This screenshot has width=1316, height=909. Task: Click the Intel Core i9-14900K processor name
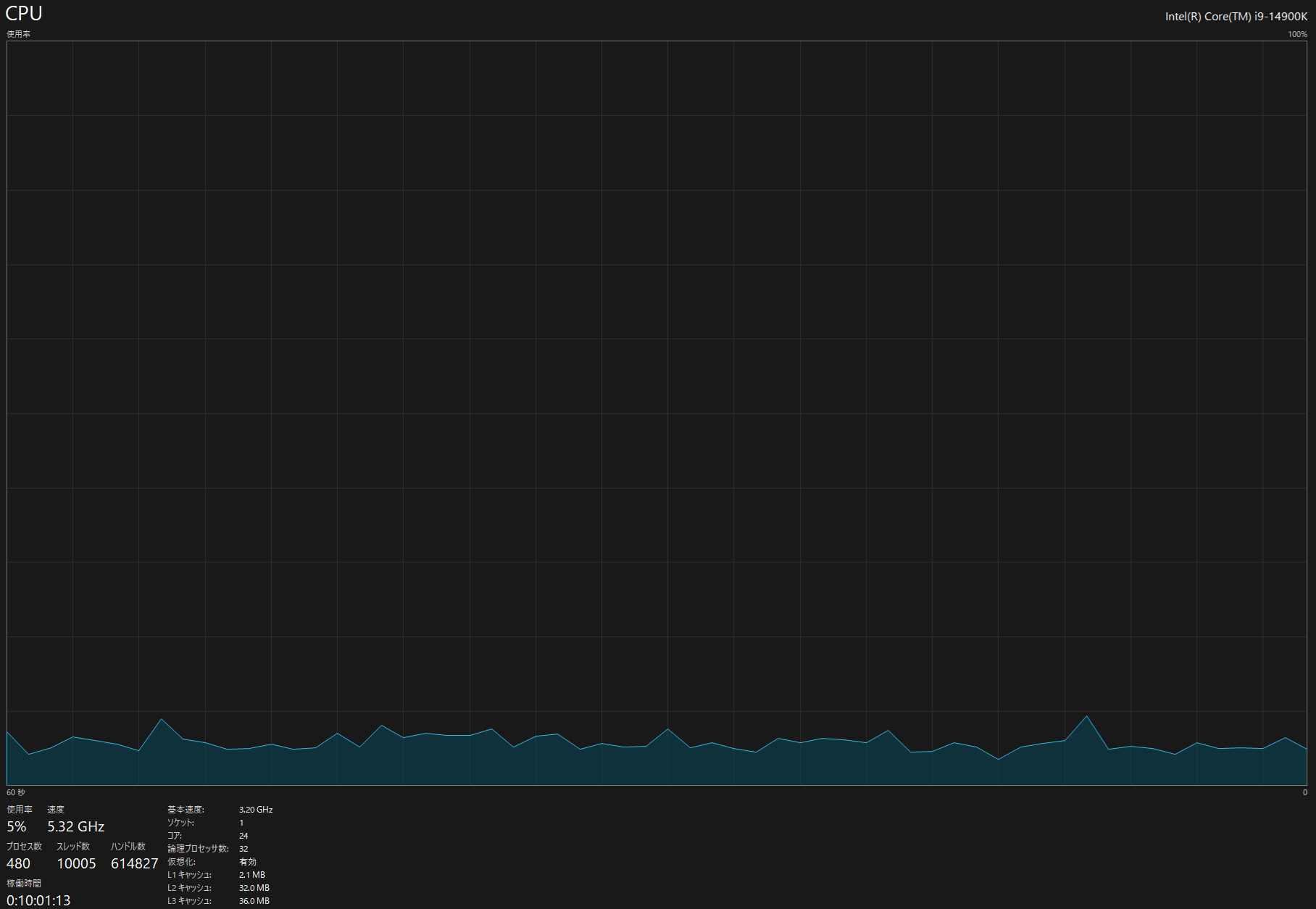[1236, 17]
